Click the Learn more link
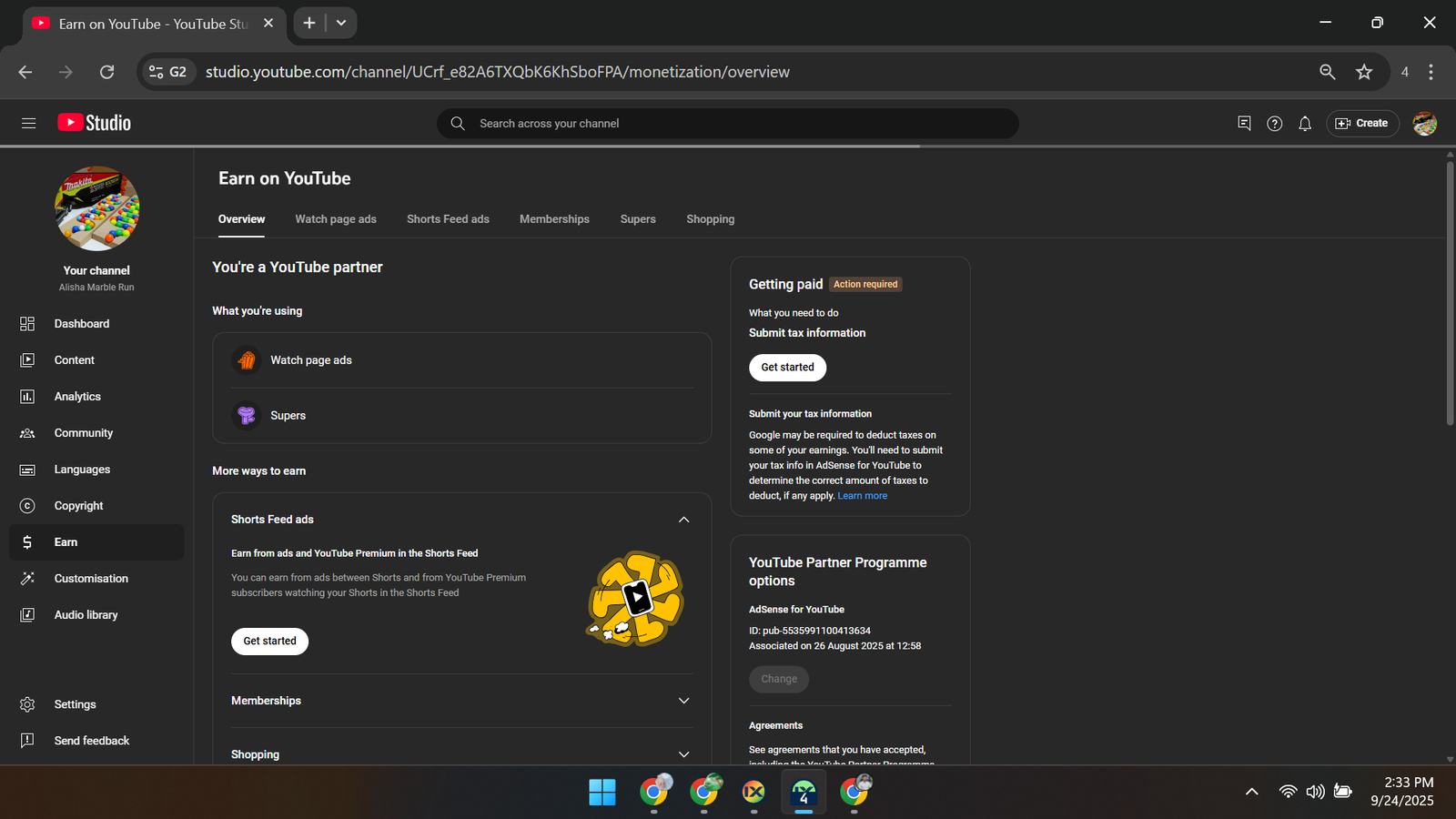This screenshot has width=1456, height=819. tap(862, 496)
